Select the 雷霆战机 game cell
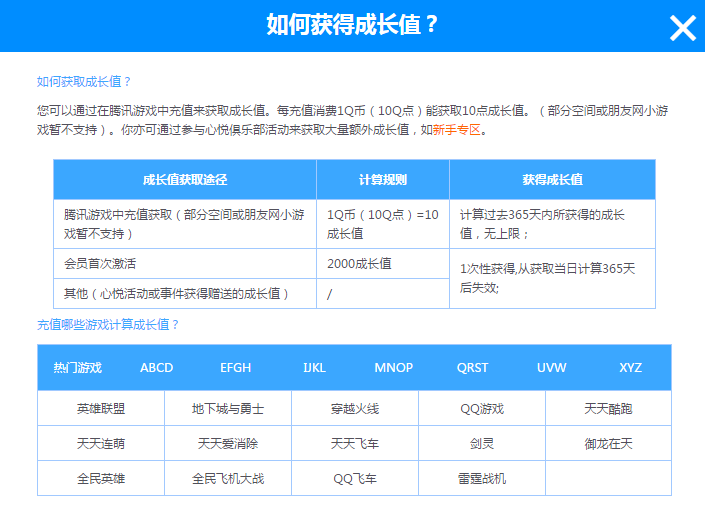The width and height of the screenshot is (705, 508). point(482,478)
